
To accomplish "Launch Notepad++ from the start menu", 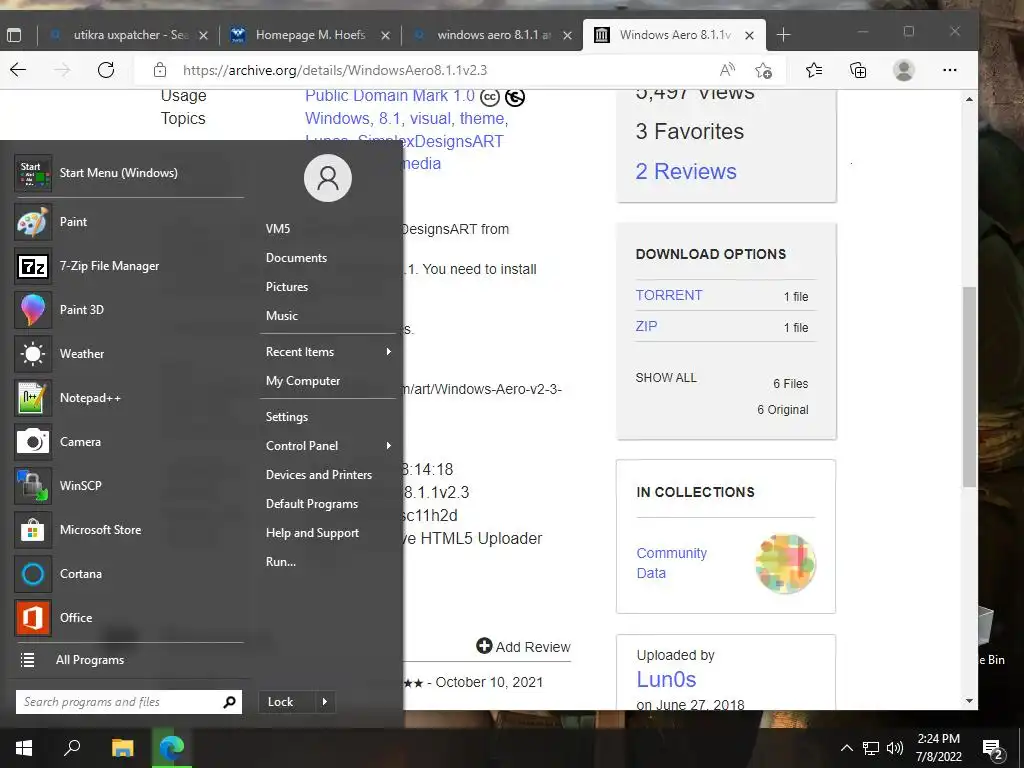I will (x=129, y=398).
